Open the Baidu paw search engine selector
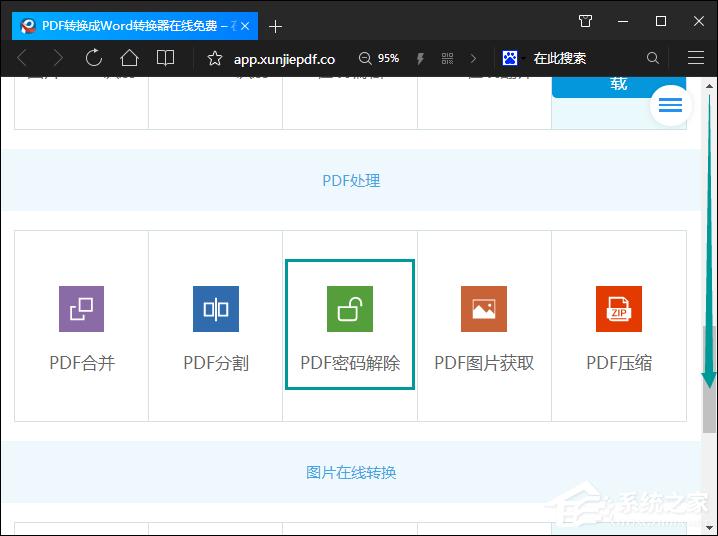This screenshot has width=718, height=536. (x=510, y=58)
